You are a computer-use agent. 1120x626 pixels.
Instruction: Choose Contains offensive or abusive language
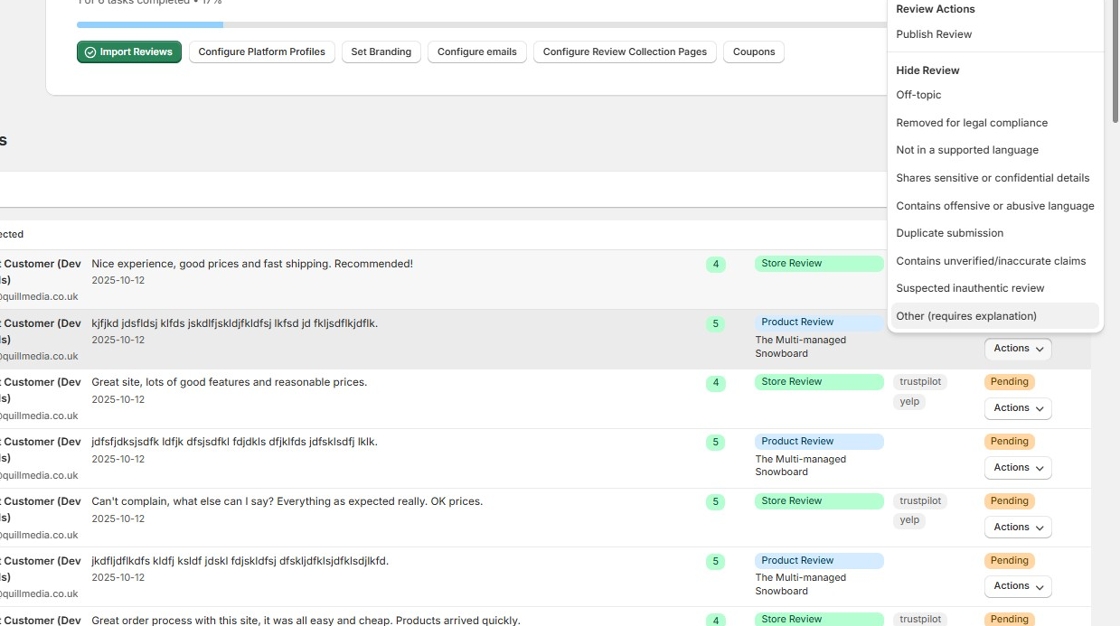pyautogui.click(x=995, y=206)
